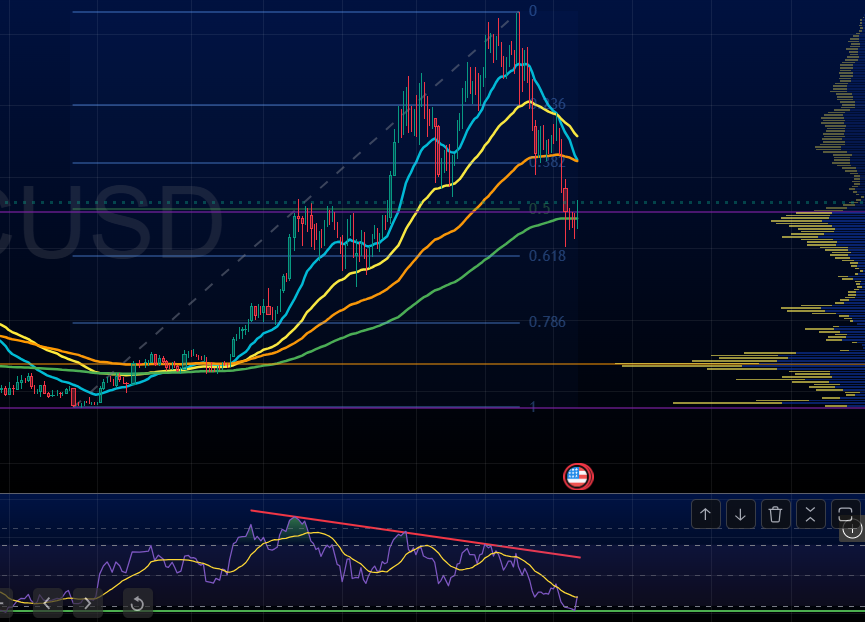The width and height of the screenshot is (865, 622).
Task: Select the dashed Fibonacci trend diagonal line
Action: [x=298, y=210]
